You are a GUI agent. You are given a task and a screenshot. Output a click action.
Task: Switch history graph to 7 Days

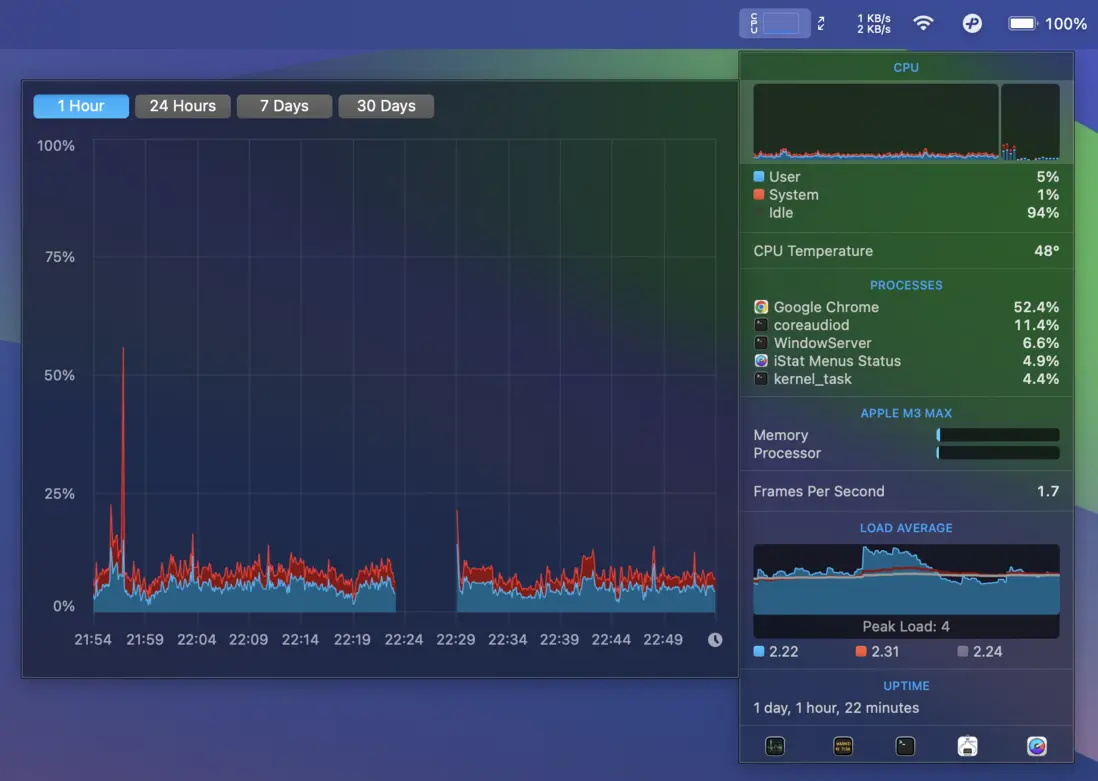point(284,106)
